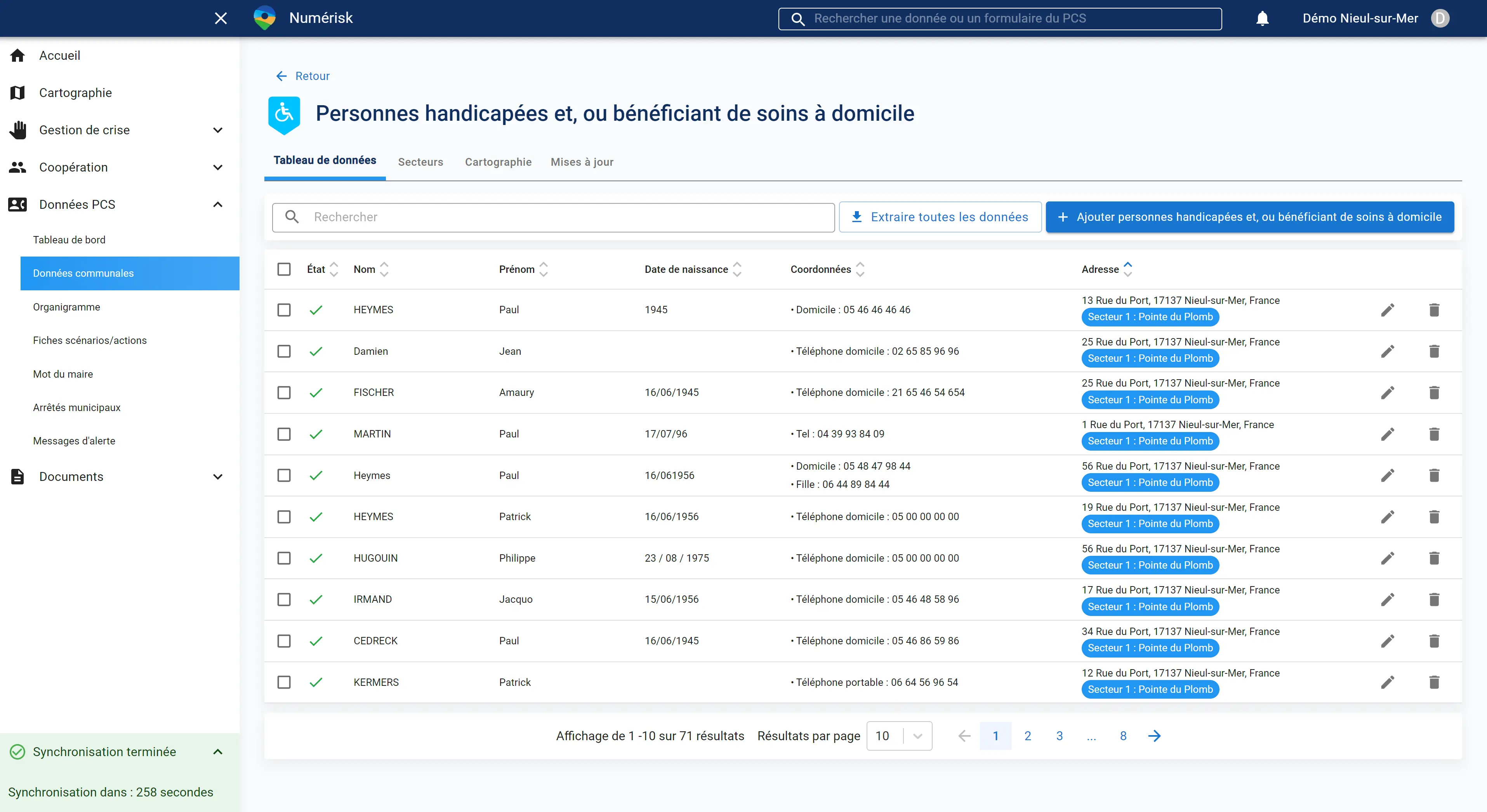Expand the Gestion de crise chevron
Viewport: 1487px width, 812px height.
coord(218,130)
